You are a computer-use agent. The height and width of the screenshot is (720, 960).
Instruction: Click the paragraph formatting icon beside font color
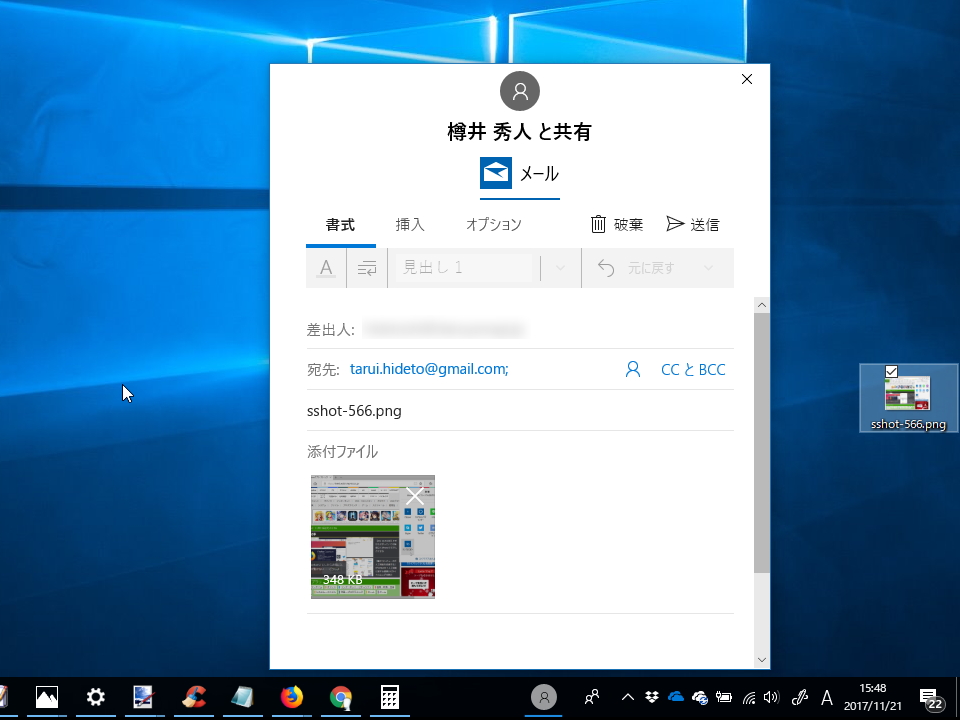tap(366, 267)
